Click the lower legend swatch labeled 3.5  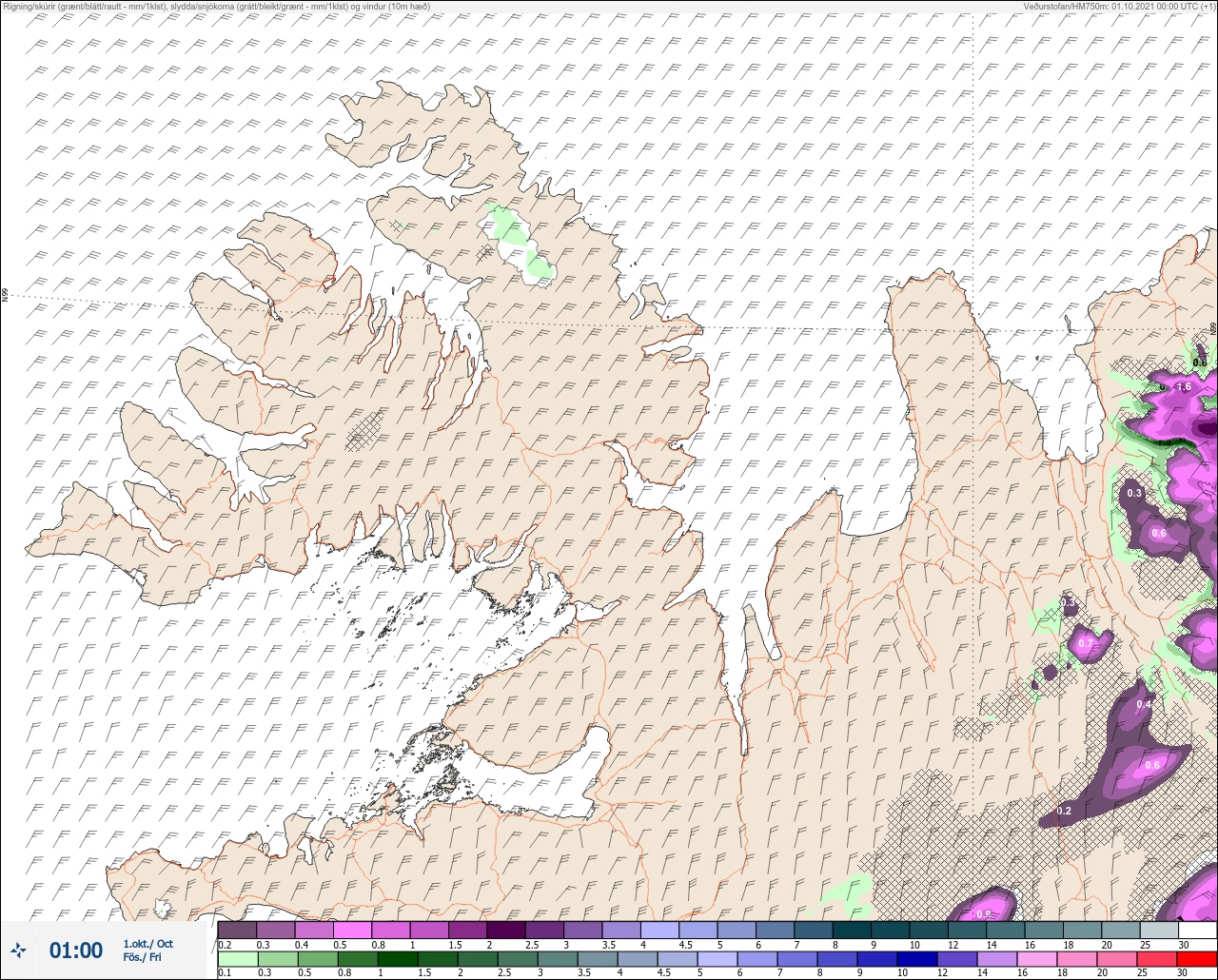tap(598, 958)
